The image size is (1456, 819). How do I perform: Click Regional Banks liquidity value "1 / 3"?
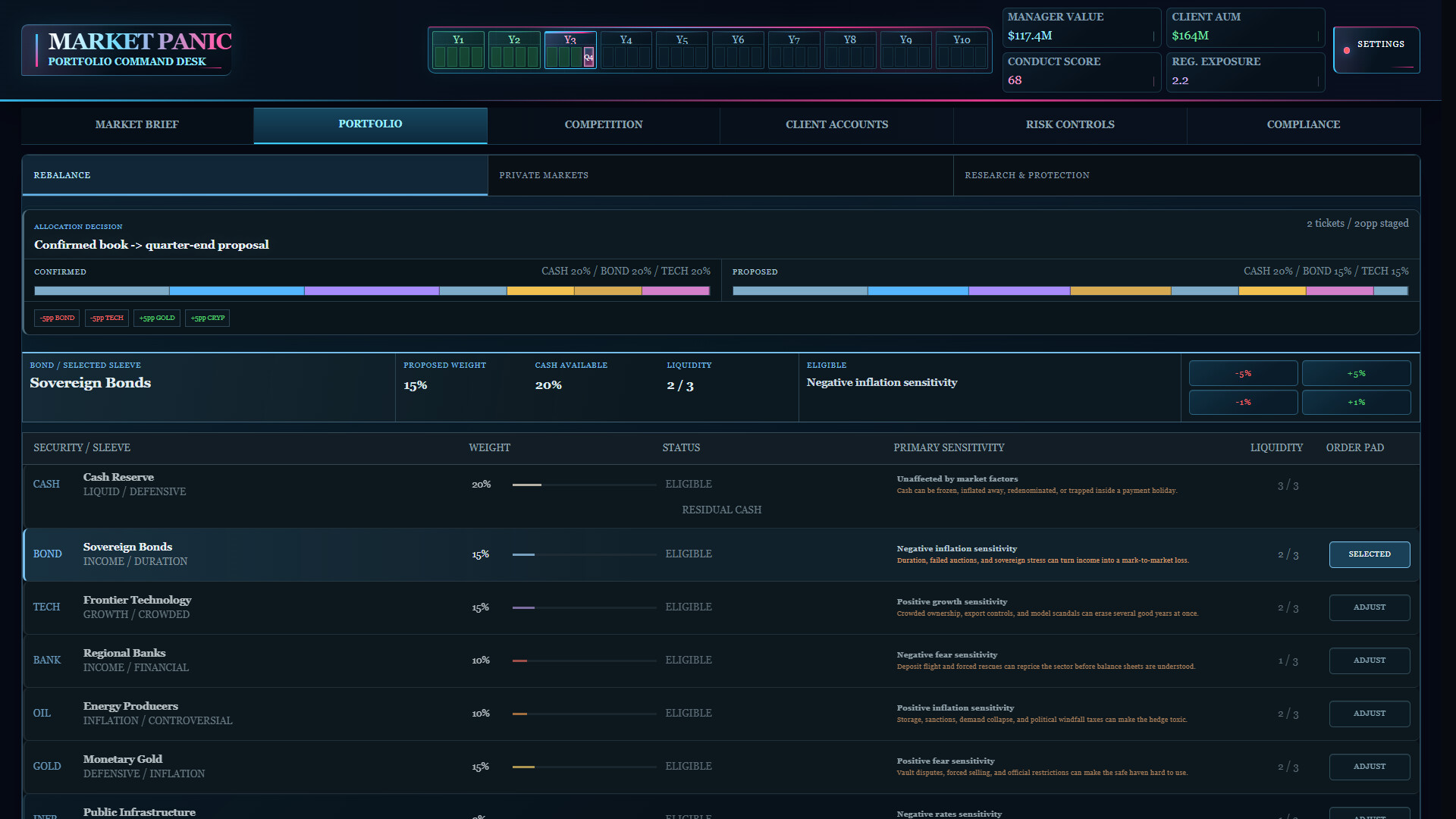1288,661
